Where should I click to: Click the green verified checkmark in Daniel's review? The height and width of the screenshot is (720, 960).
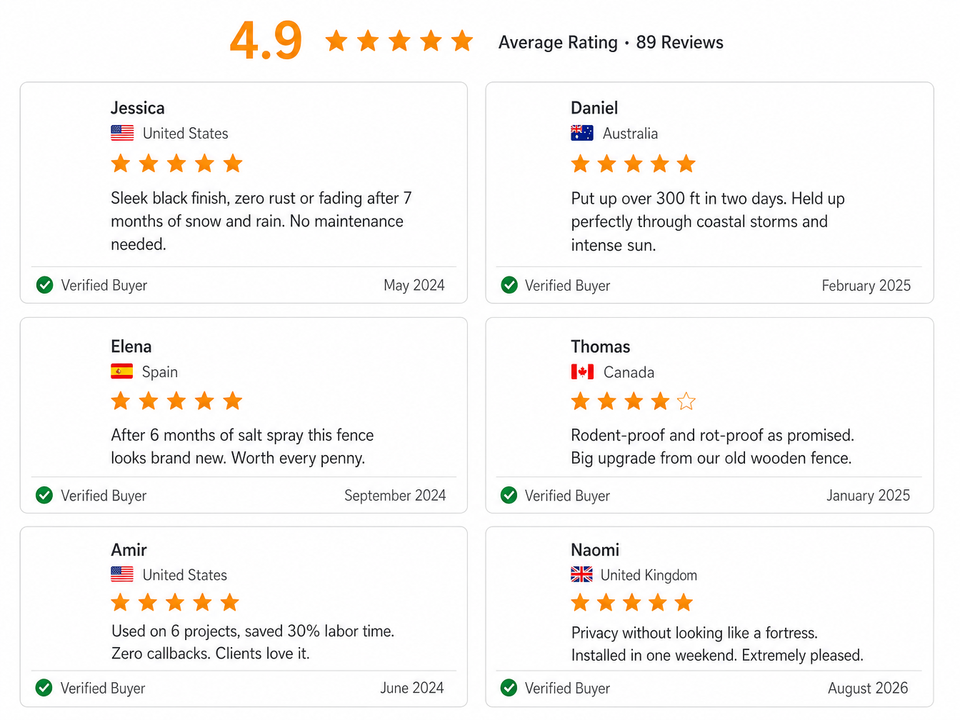pyautogui.click(x=509, y=285)
